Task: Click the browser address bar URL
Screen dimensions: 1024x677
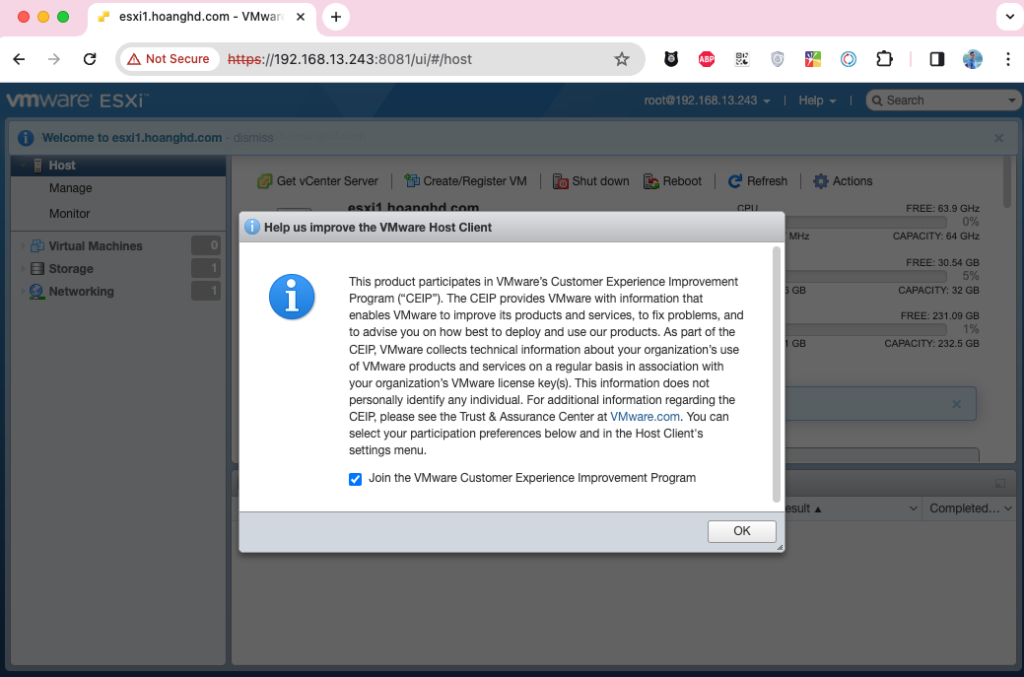Action: 349,59
